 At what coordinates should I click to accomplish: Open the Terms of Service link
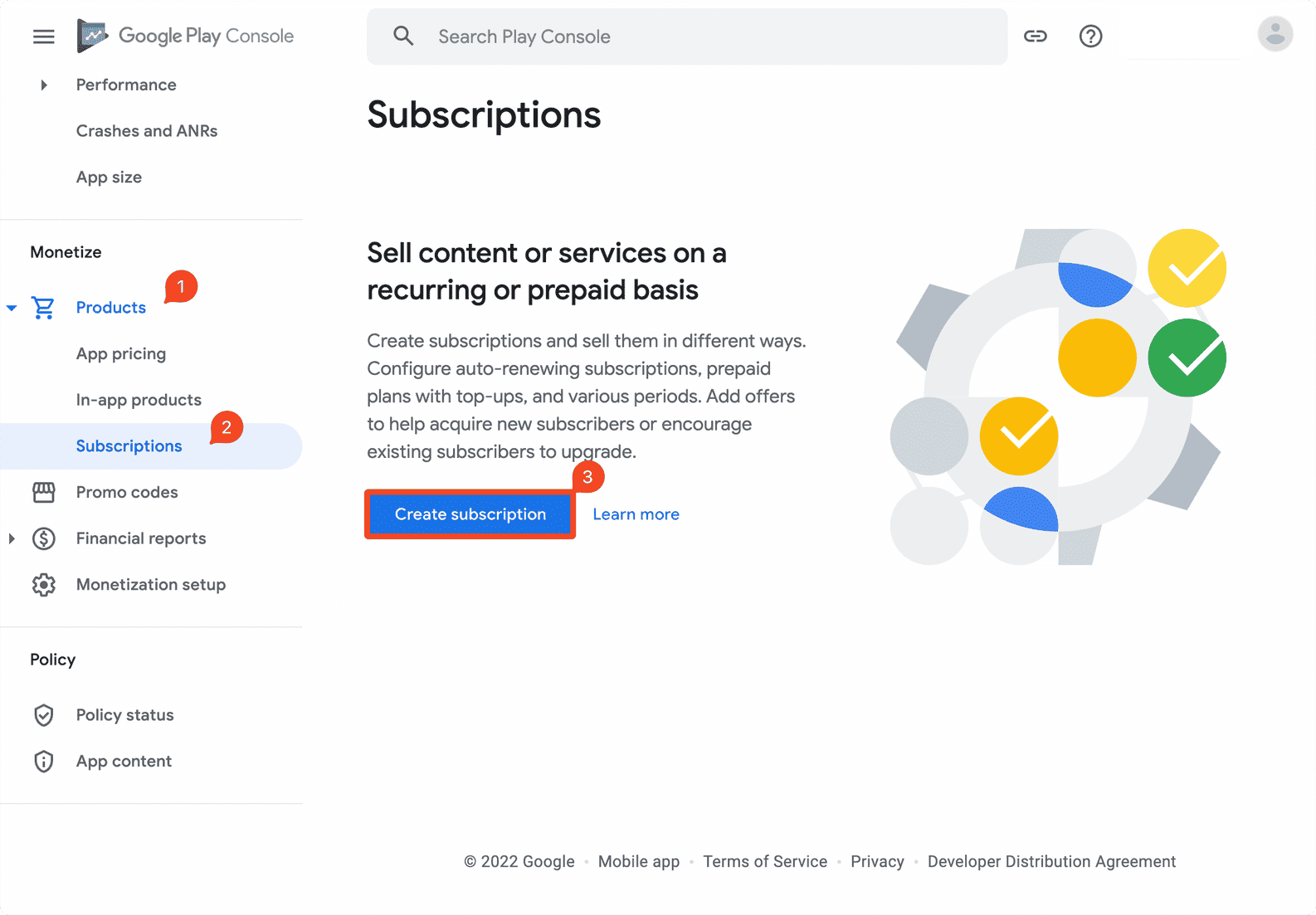(765, 862)
